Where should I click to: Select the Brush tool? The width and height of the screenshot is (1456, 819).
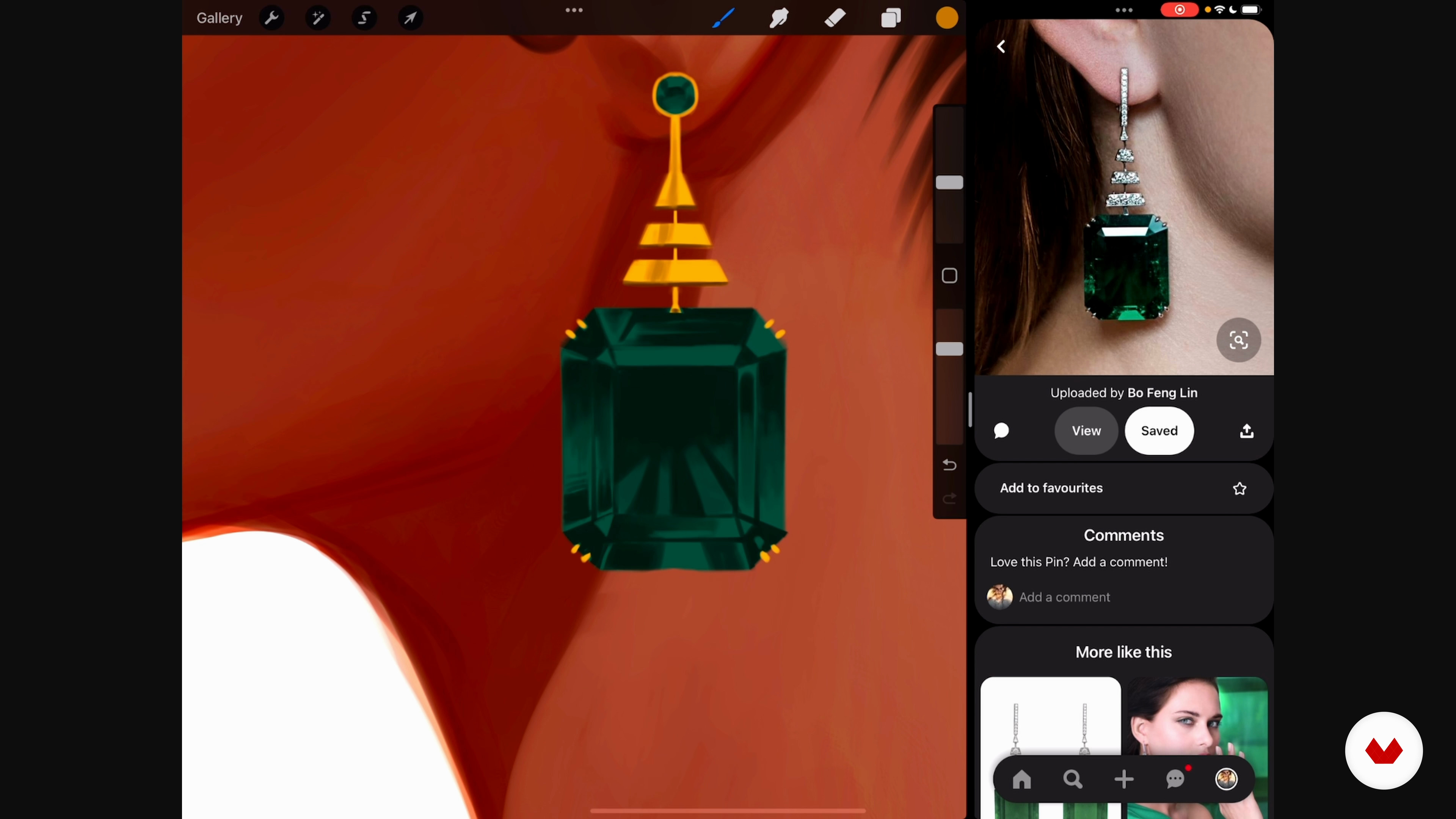pyautogui.click(x=723, y=18)
